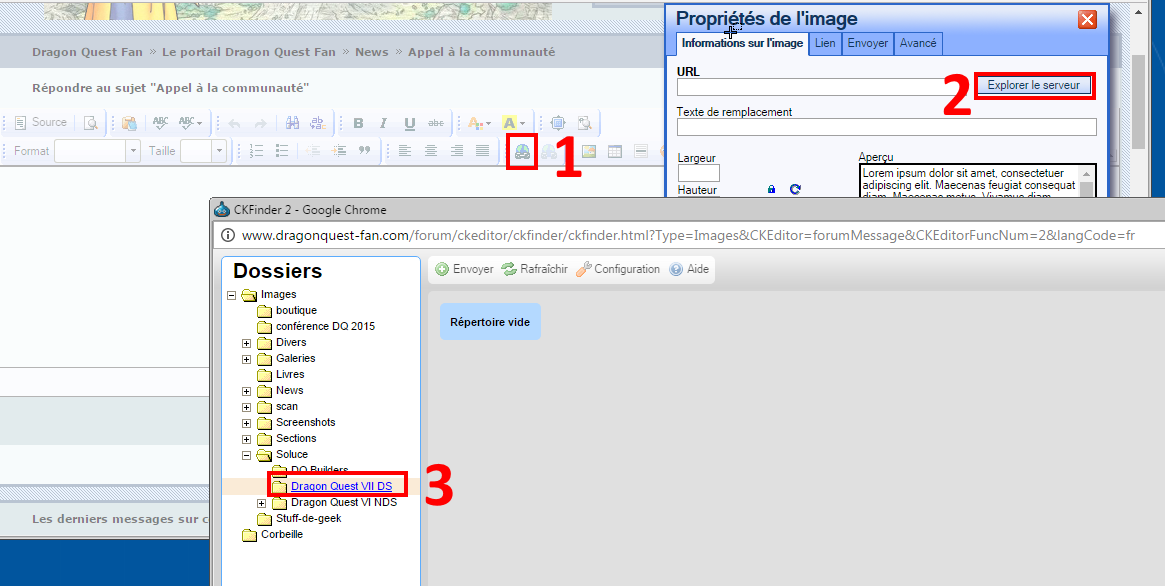Collapse the Soluce folder
1165x586 pixels.
247,455
